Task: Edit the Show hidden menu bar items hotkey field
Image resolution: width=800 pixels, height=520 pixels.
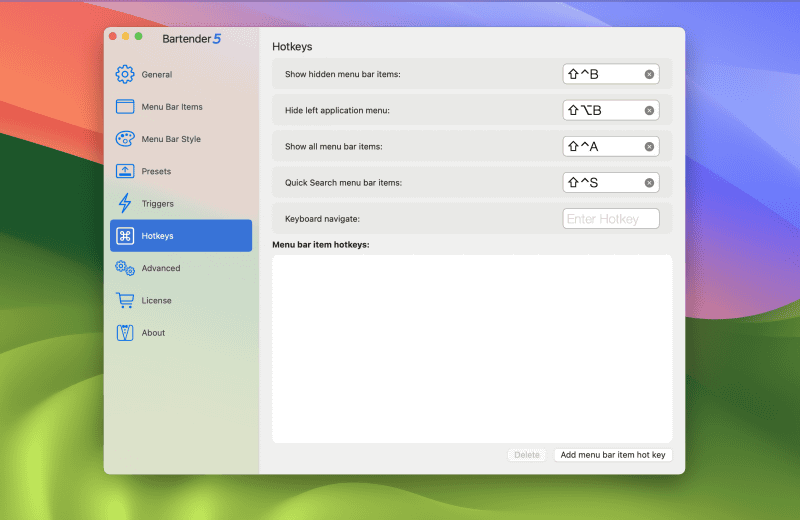Action: pos(611,74)
